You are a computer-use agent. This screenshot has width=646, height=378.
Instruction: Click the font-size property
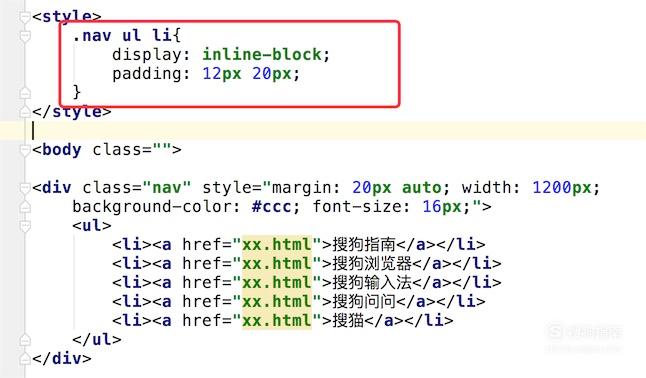(x=357, y=206)
